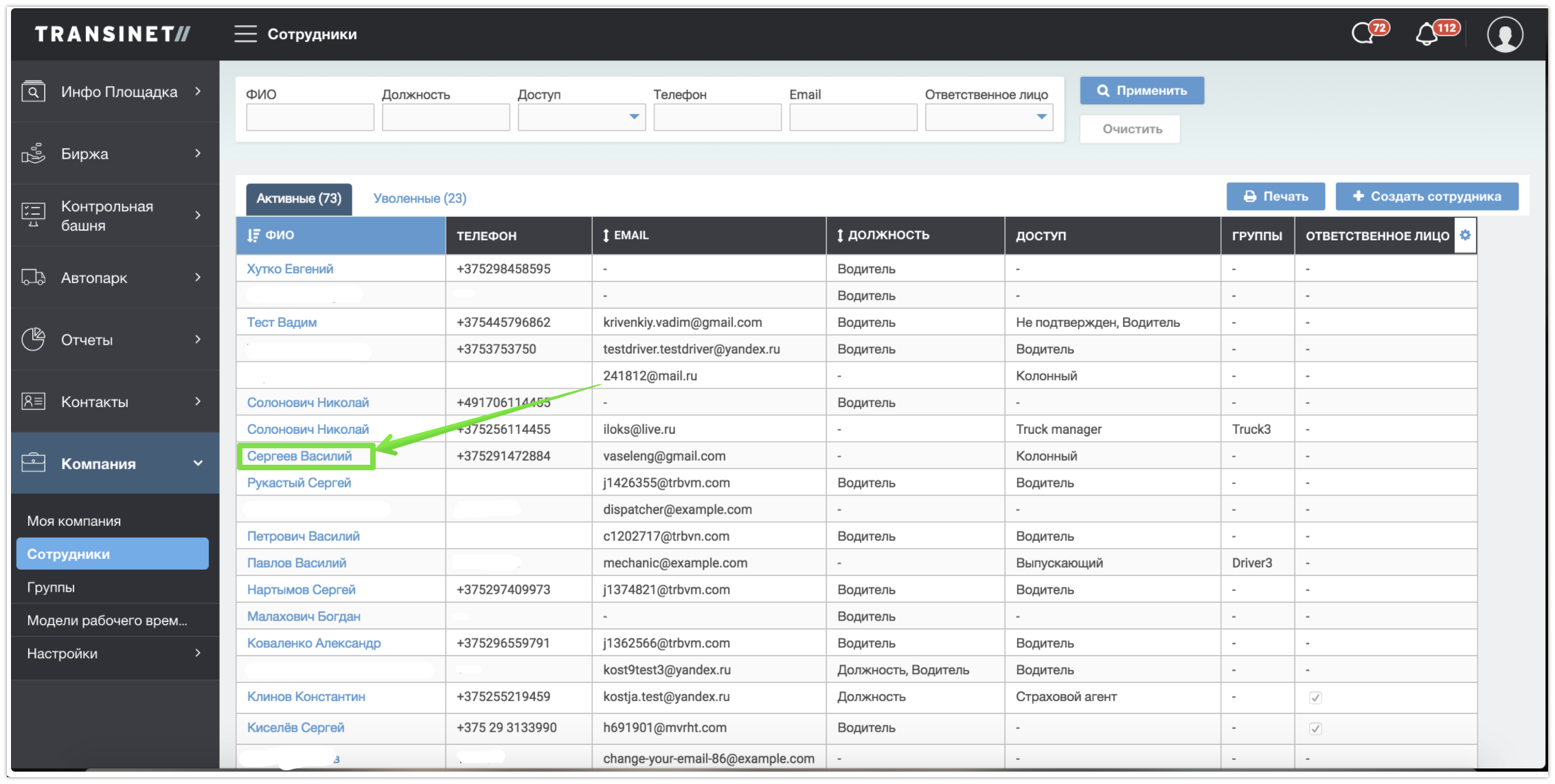Viewport: 1555px width, 784px height.
Task: Click the Инфо Площадка sidebar icon
Action: [x=33, y=91]
